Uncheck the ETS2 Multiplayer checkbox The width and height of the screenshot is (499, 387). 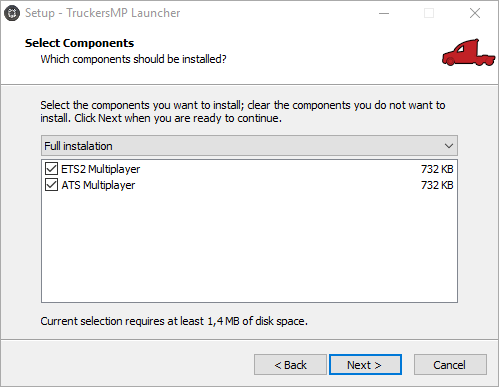pos(51,169)
